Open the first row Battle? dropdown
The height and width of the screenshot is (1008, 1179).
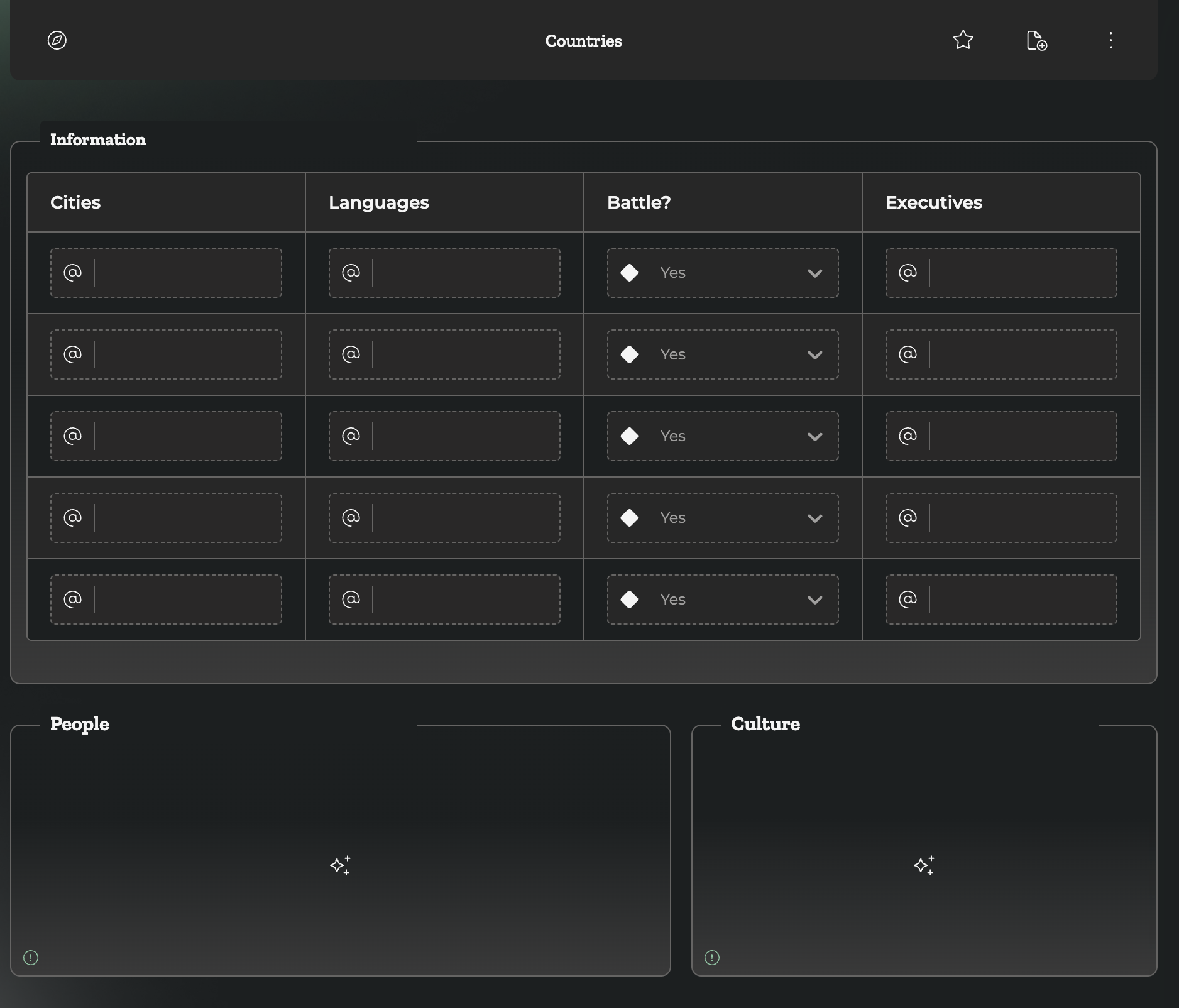pos(722,273)
